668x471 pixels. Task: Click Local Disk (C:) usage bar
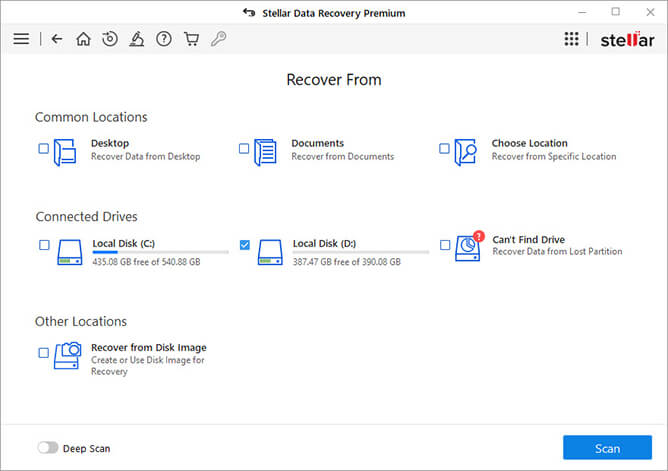tap(161, 252)
